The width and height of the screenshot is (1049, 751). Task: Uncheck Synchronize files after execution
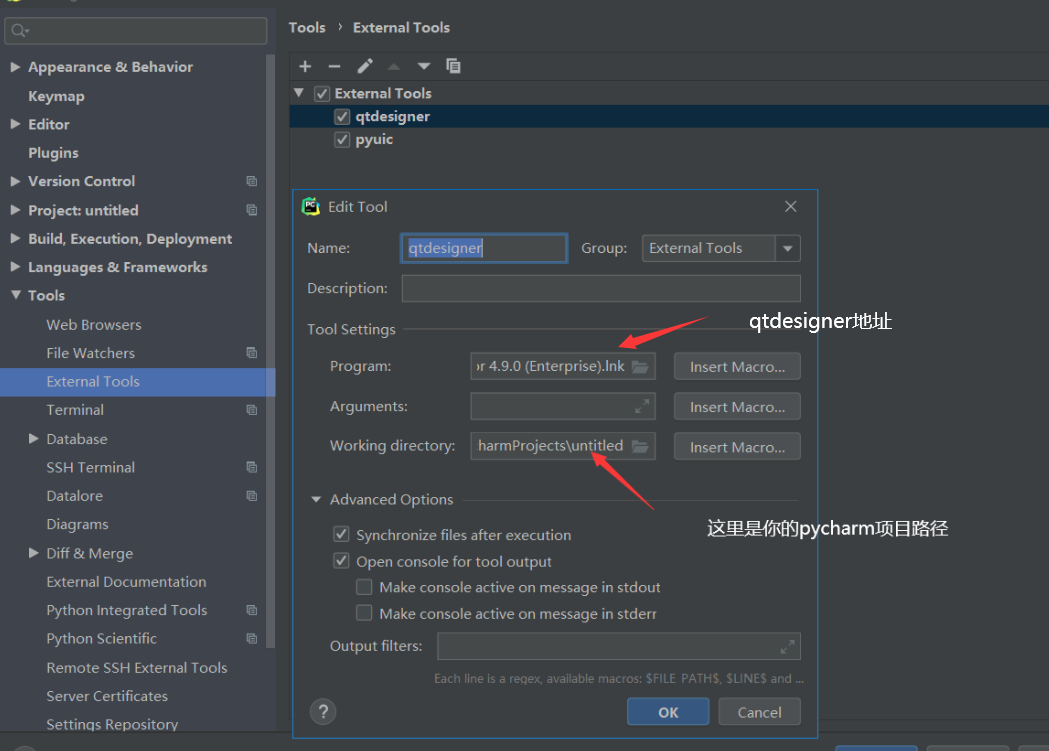341,534
